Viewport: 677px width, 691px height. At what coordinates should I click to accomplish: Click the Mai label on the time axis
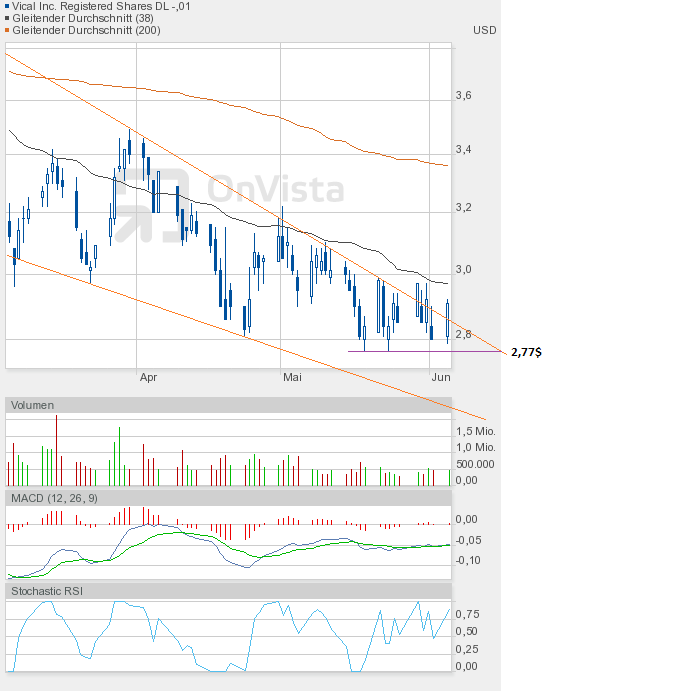pos(292,377)
